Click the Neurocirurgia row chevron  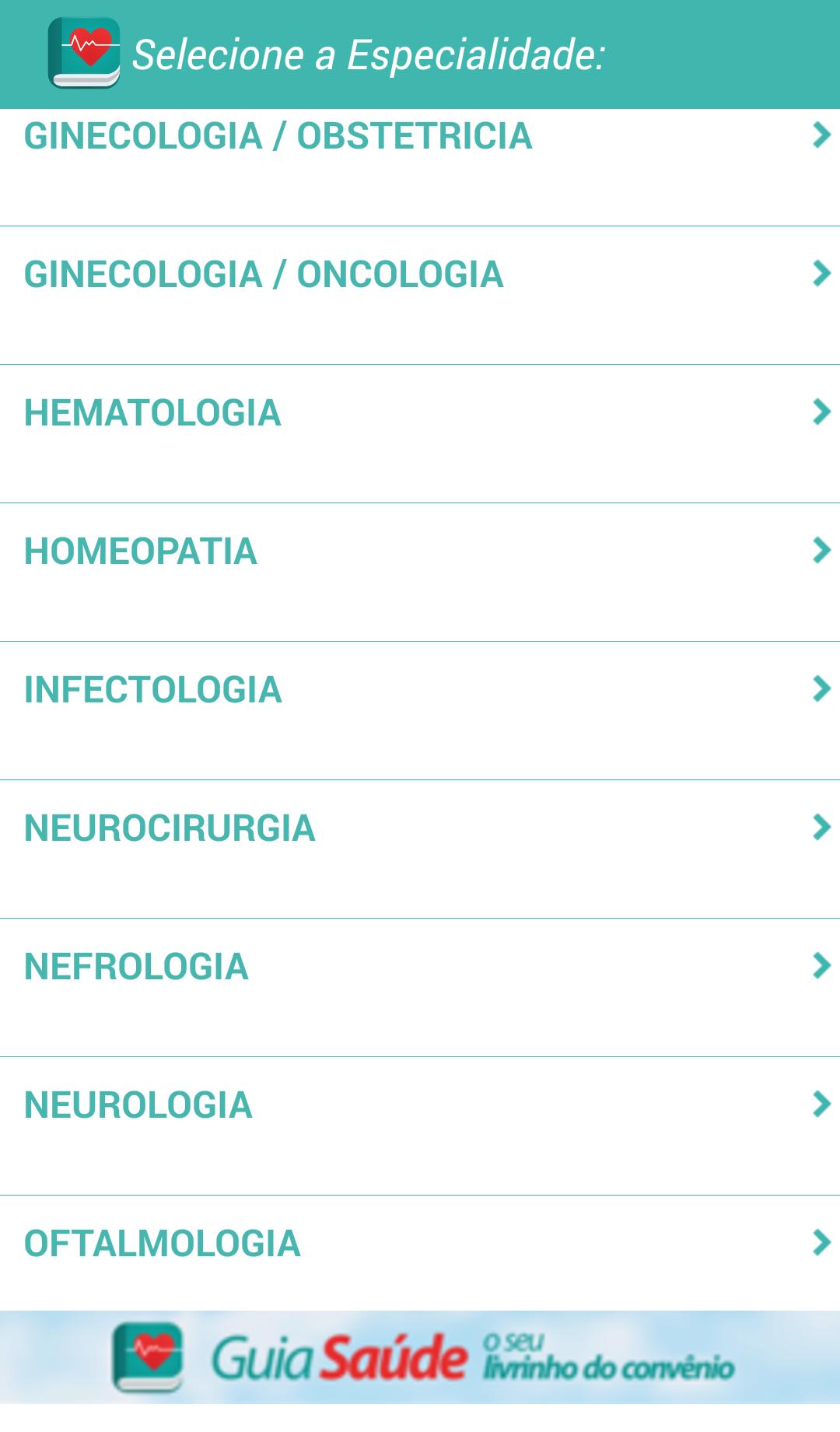tap(821, 828)
